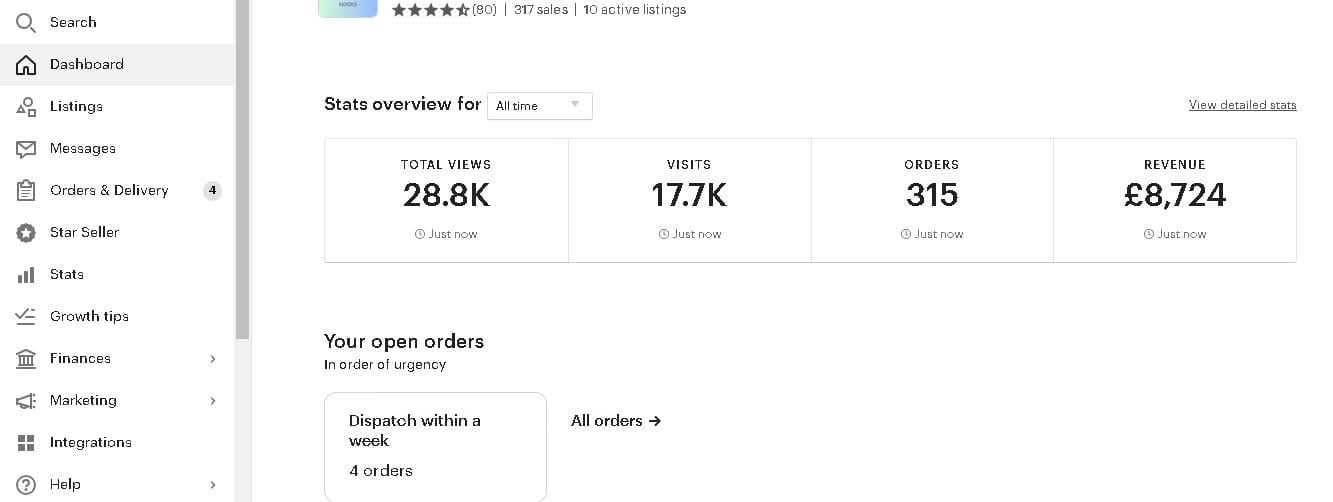The height and width of the screenshot is (502, 1333).
Task: Click the Orders & Delivery clipboard icon
Action: point(26,190)
